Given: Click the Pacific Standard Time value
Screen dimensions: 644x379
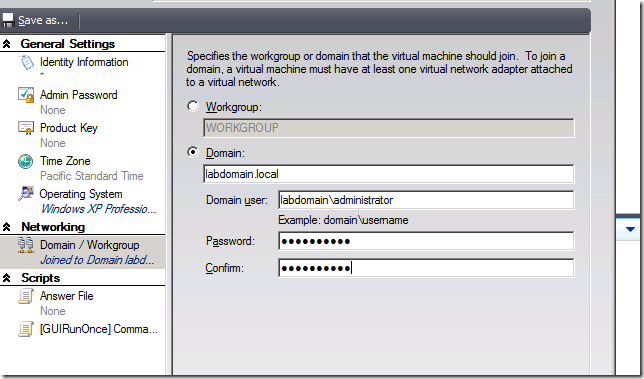Looking at the screenshot, I should pos(92,176).
